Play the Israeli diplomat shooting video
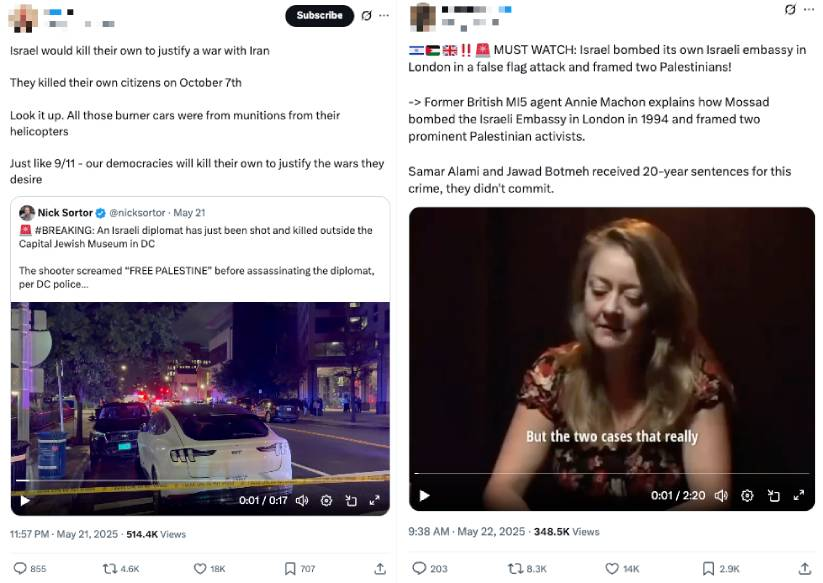Image resolution: width=823 pixels, height=583 pixels. click(x=25, y=500)
